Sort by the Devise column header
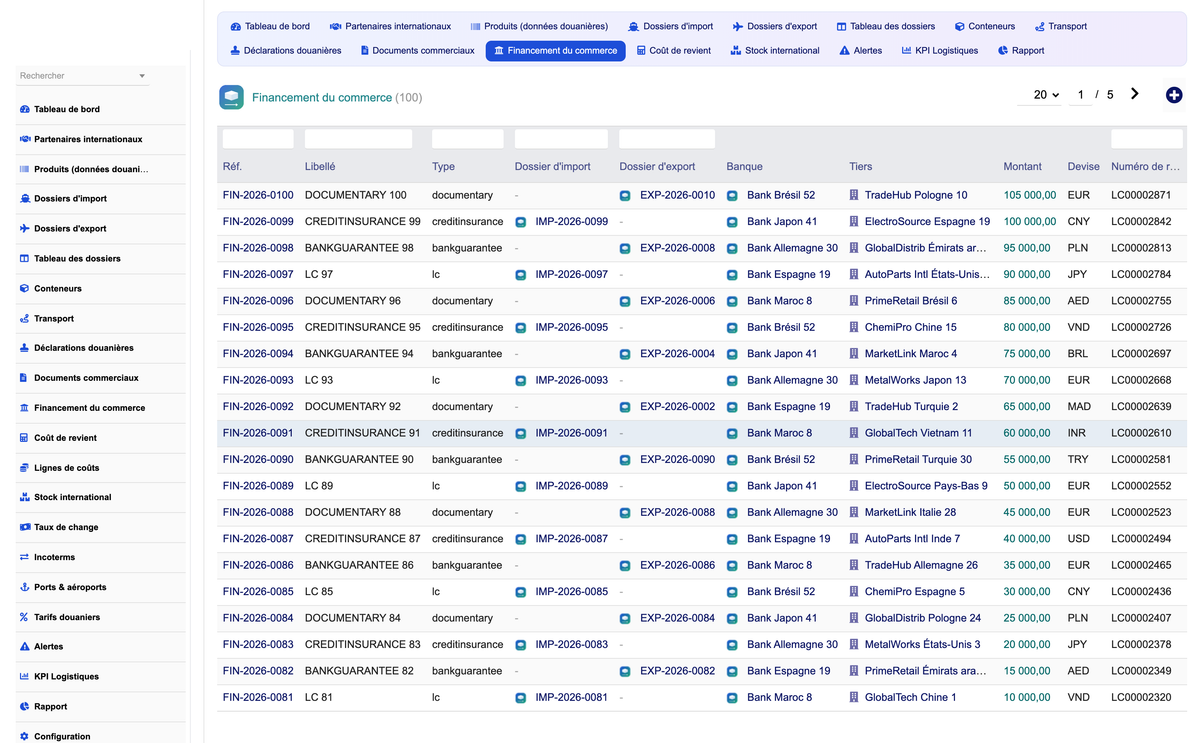The width and height of the screenshot is (1200, 743). [1083, 167]
